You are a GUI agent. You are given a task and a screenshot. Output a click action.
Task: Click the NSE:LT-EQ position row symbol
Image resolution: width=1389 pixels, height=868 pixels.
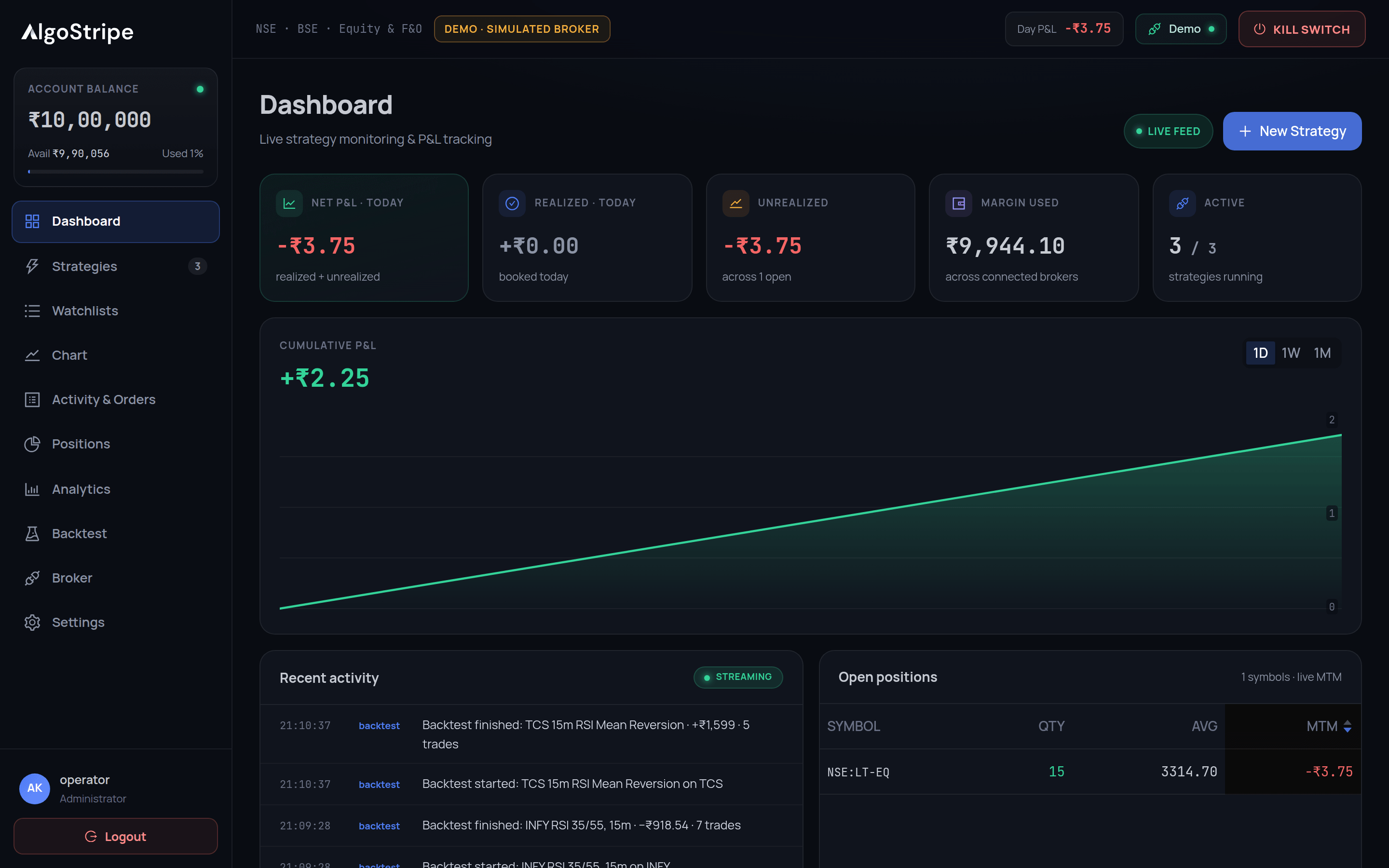pos(858,772)
